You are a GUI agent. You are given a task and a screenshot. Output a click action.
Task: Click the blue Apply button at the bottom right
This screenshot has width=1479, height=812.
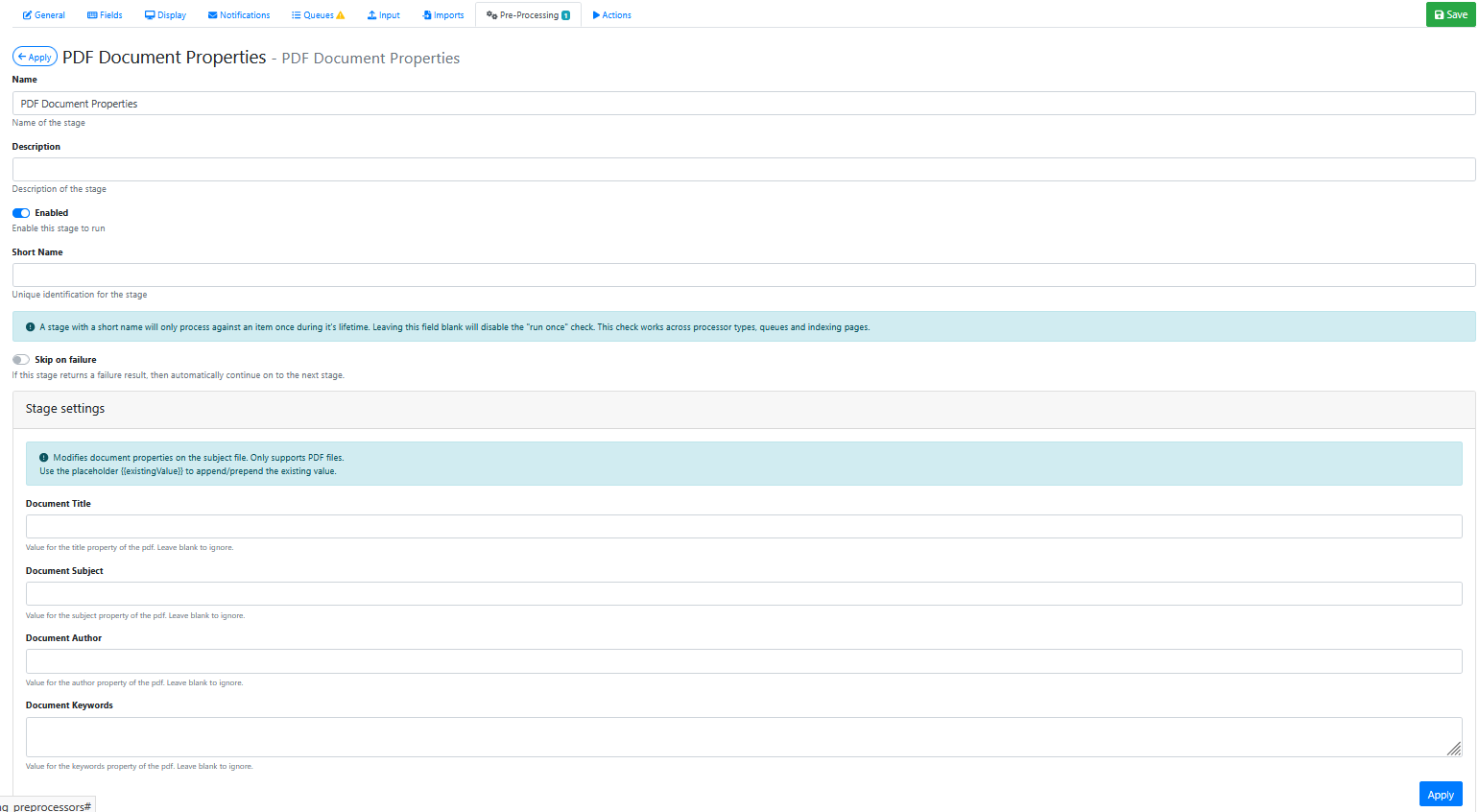point(1440,795)
